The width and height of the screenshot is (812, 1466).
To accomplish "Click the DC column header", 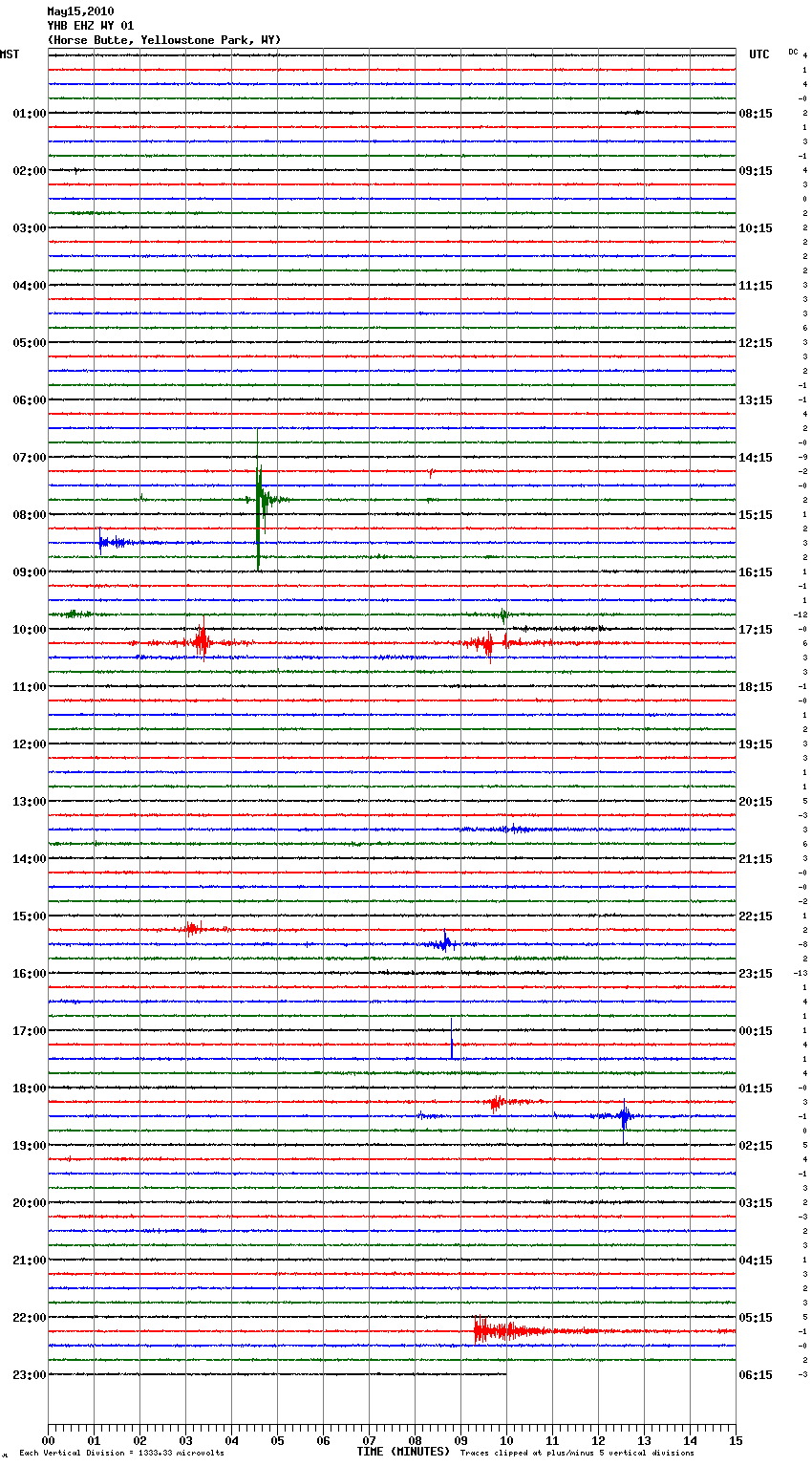I will click(x=793, y=52).
